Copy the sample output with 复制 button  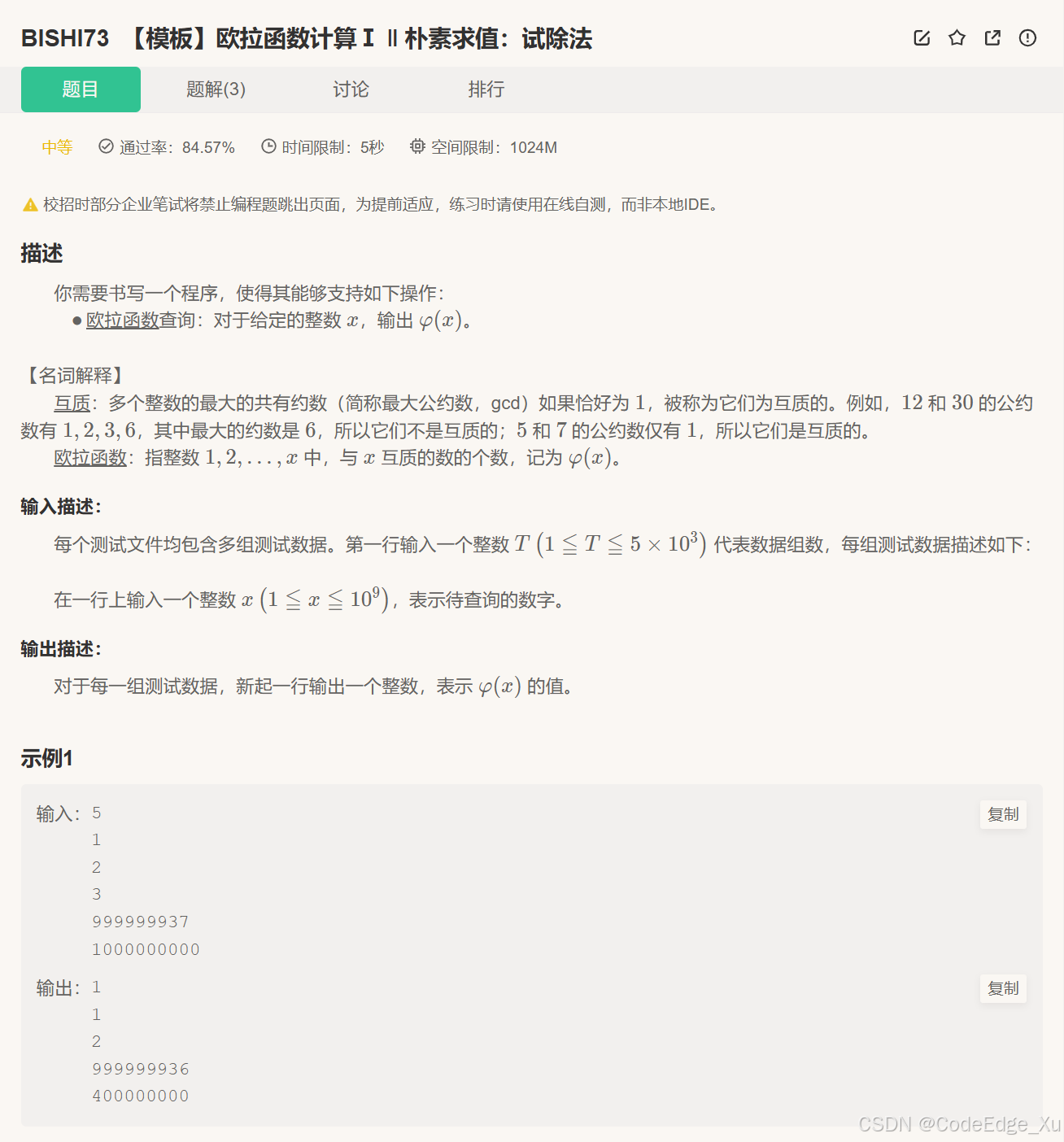(x=1003, y=989)
